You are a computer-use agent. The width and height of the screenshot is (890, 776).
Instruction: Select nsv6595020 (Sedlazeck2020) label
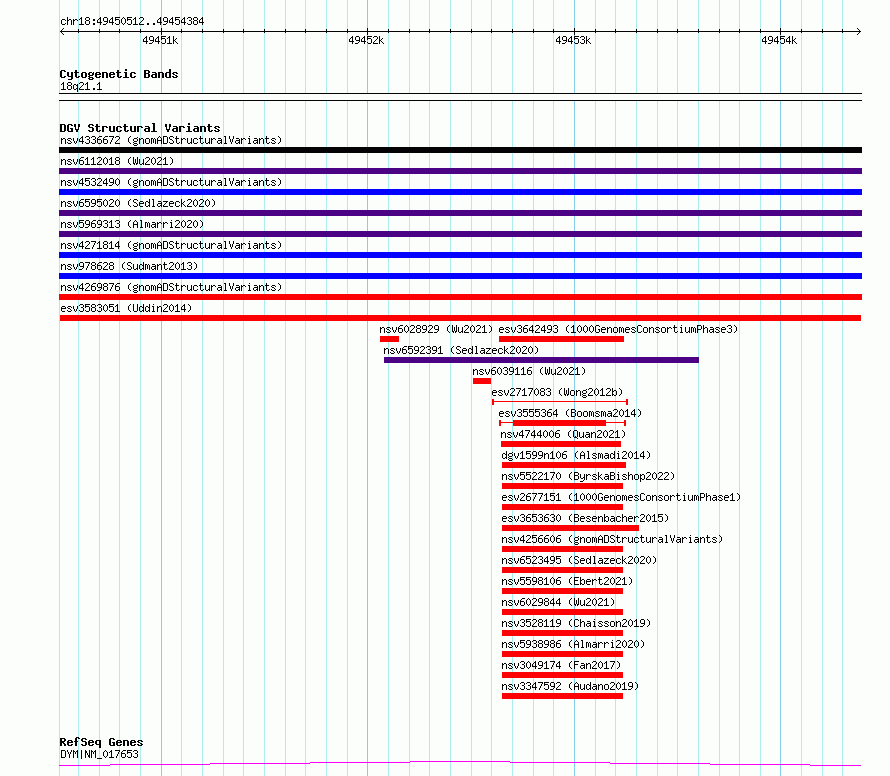[138, 203]
